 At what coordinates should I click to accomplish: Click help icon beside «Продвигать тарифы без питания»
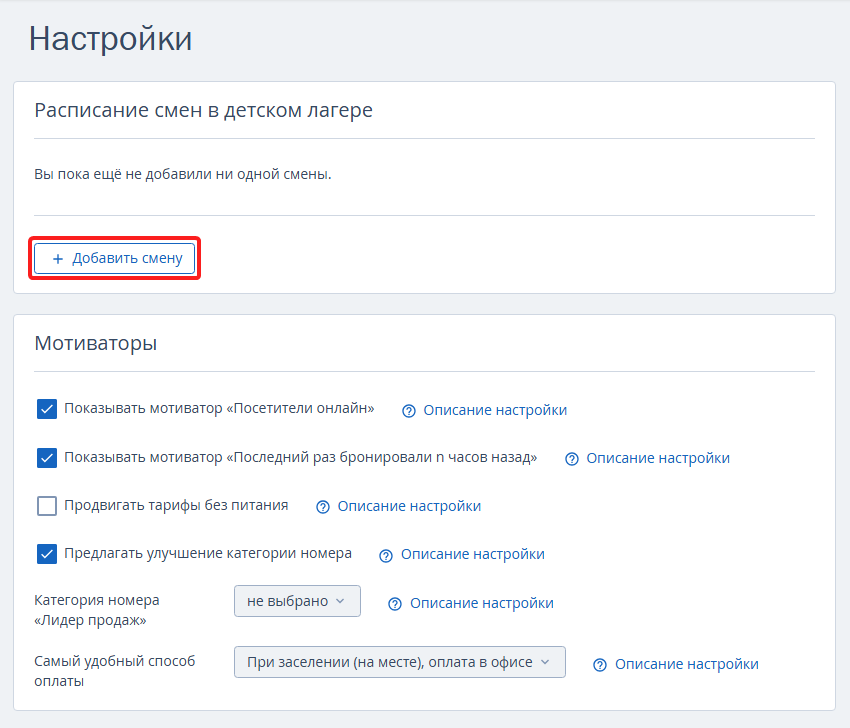point(323,507)
